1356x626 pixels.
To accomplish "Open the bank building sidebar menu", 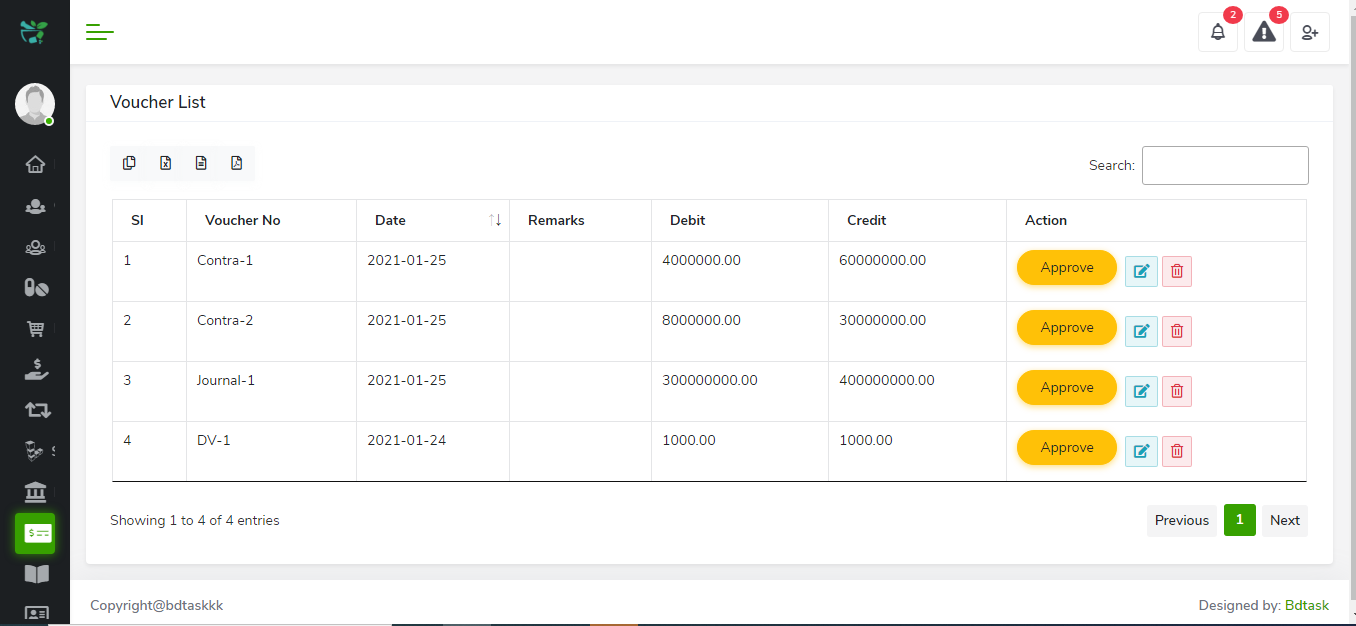I will pyautogui.click(x=35, y=492).
